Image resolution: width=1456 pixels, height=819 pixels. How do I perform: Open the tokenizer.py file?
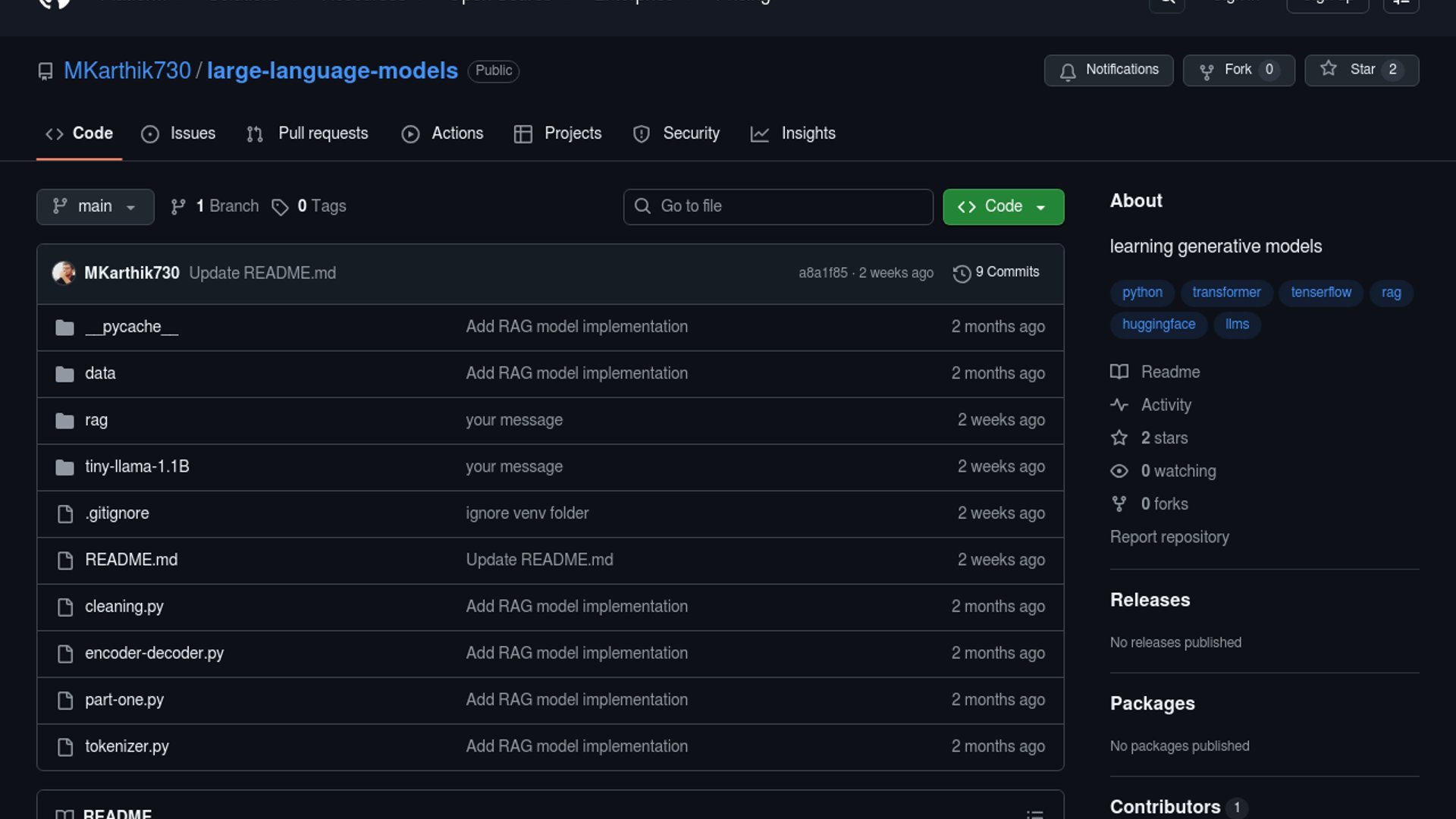[x=127, y=746]
